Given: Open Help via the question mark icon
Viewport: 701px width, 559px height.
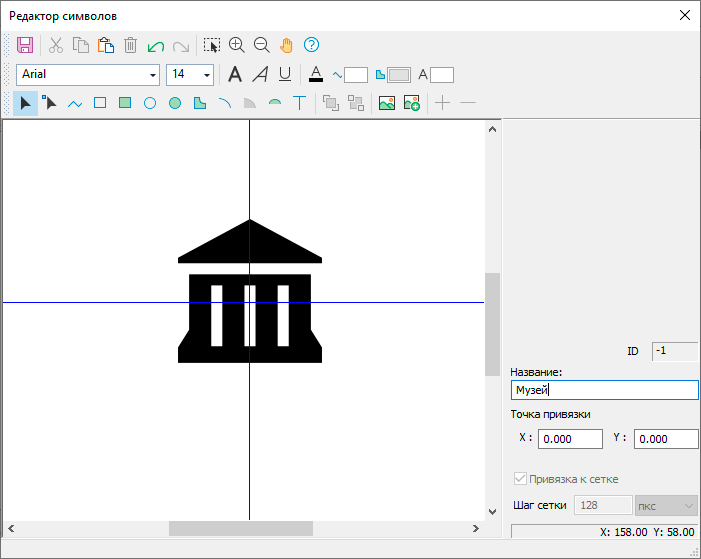Looking at the screenshot, I should coord(311,45).
